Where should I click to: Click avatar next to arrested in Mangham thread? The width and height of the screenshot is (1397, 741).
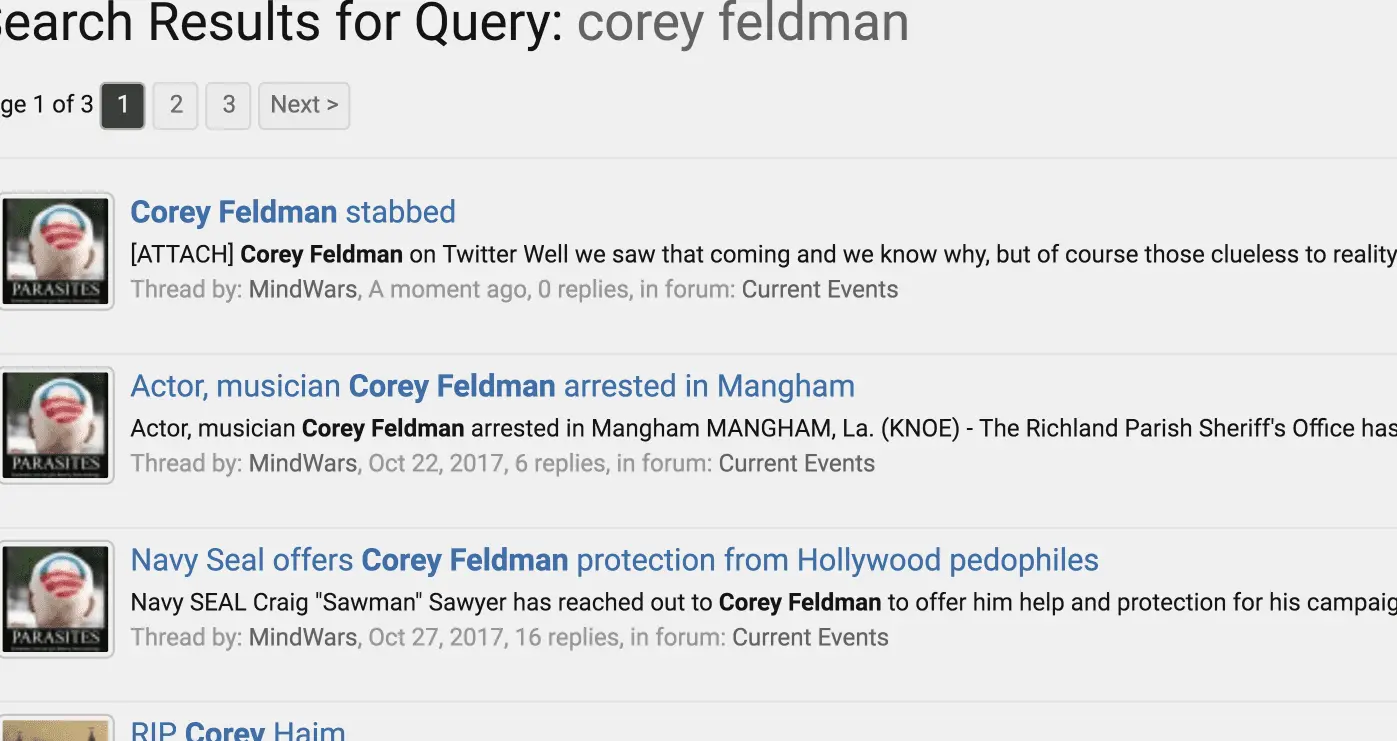(56, 425)
